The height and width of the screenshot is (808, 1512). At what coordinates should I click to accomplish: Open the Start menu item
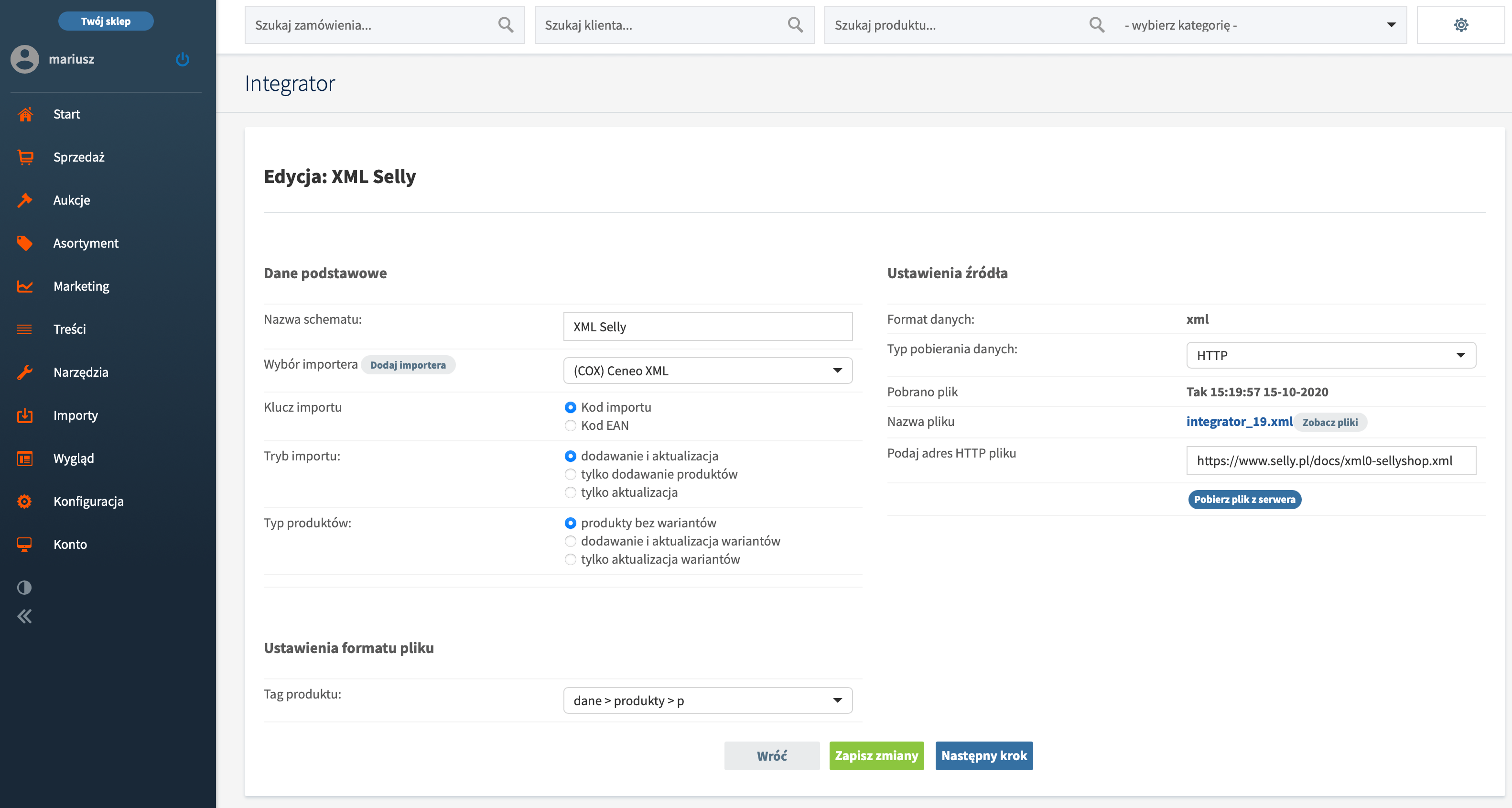[x=66, y=114]
